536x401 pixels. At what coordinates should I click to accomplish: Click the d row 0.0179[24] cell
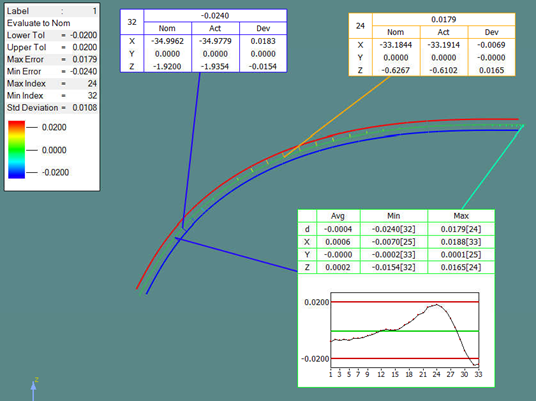tap(460, 229)
